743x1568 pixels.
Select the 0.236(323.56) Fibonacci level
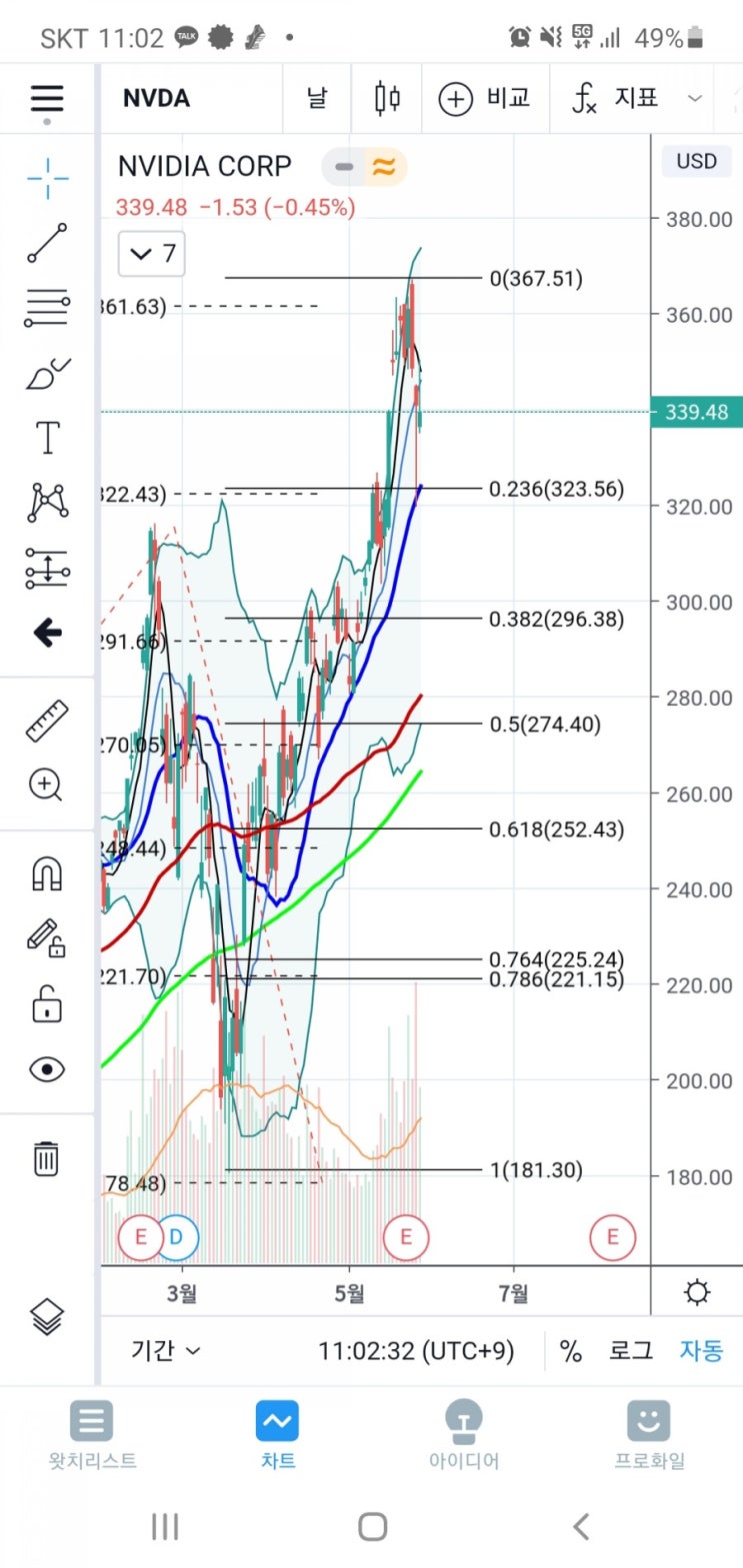[x=556, y=489]
